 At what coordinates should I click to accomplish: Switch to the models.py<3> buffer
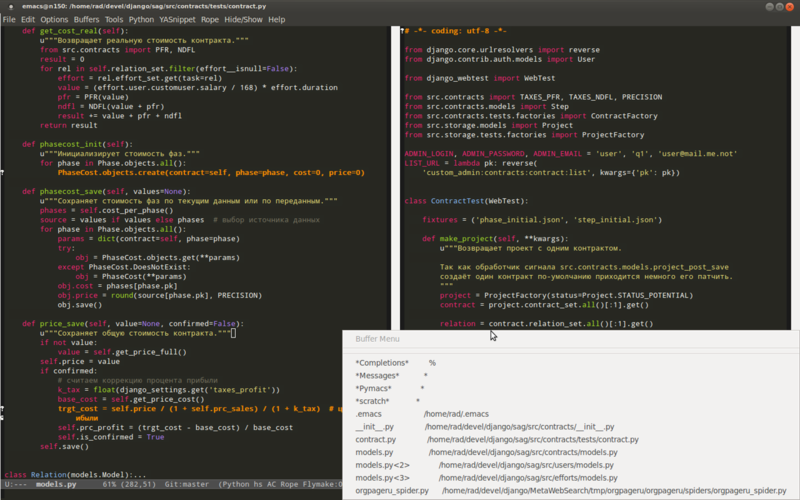pos(570,478)
